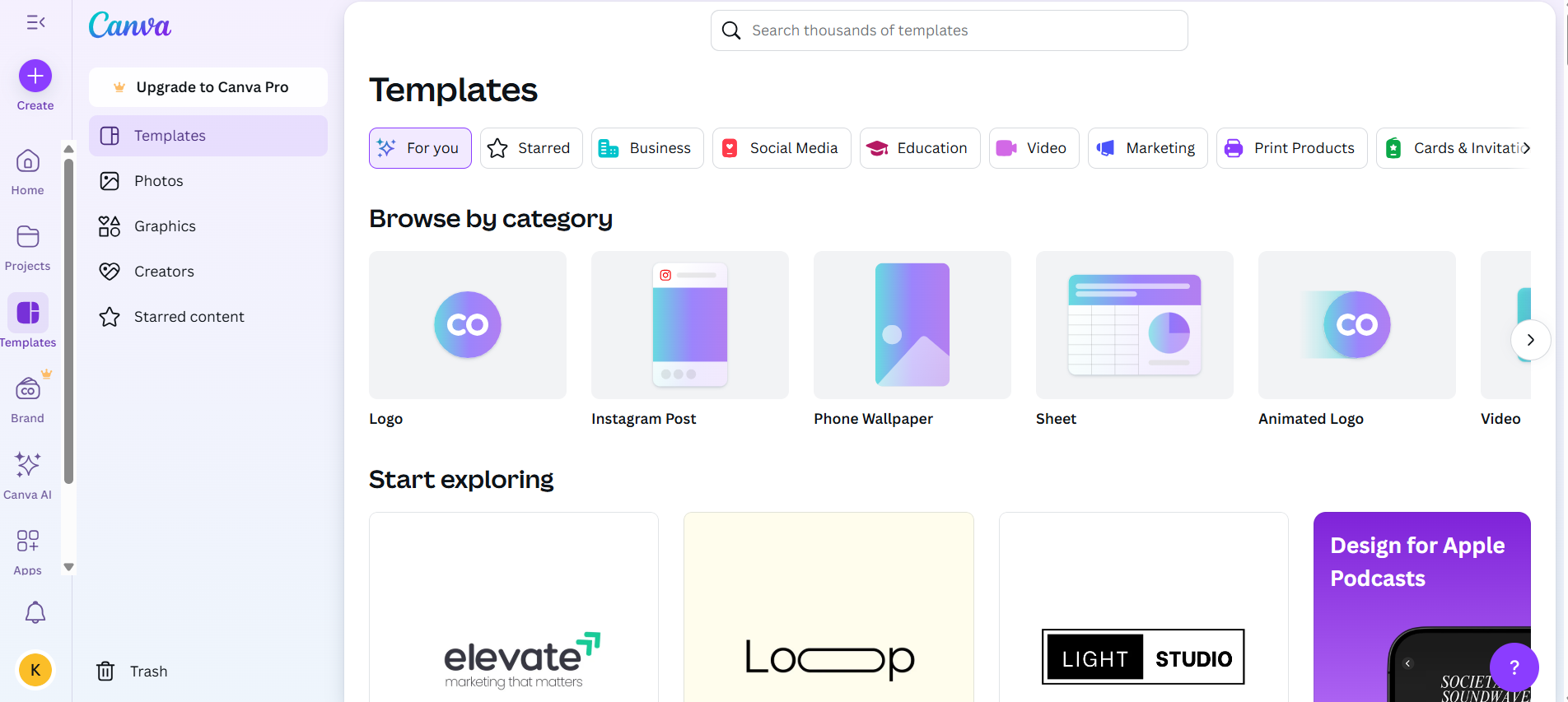
Task: Click the left rail scrollbar thumb
Action: pyautogui.click(x=69, y=321)
